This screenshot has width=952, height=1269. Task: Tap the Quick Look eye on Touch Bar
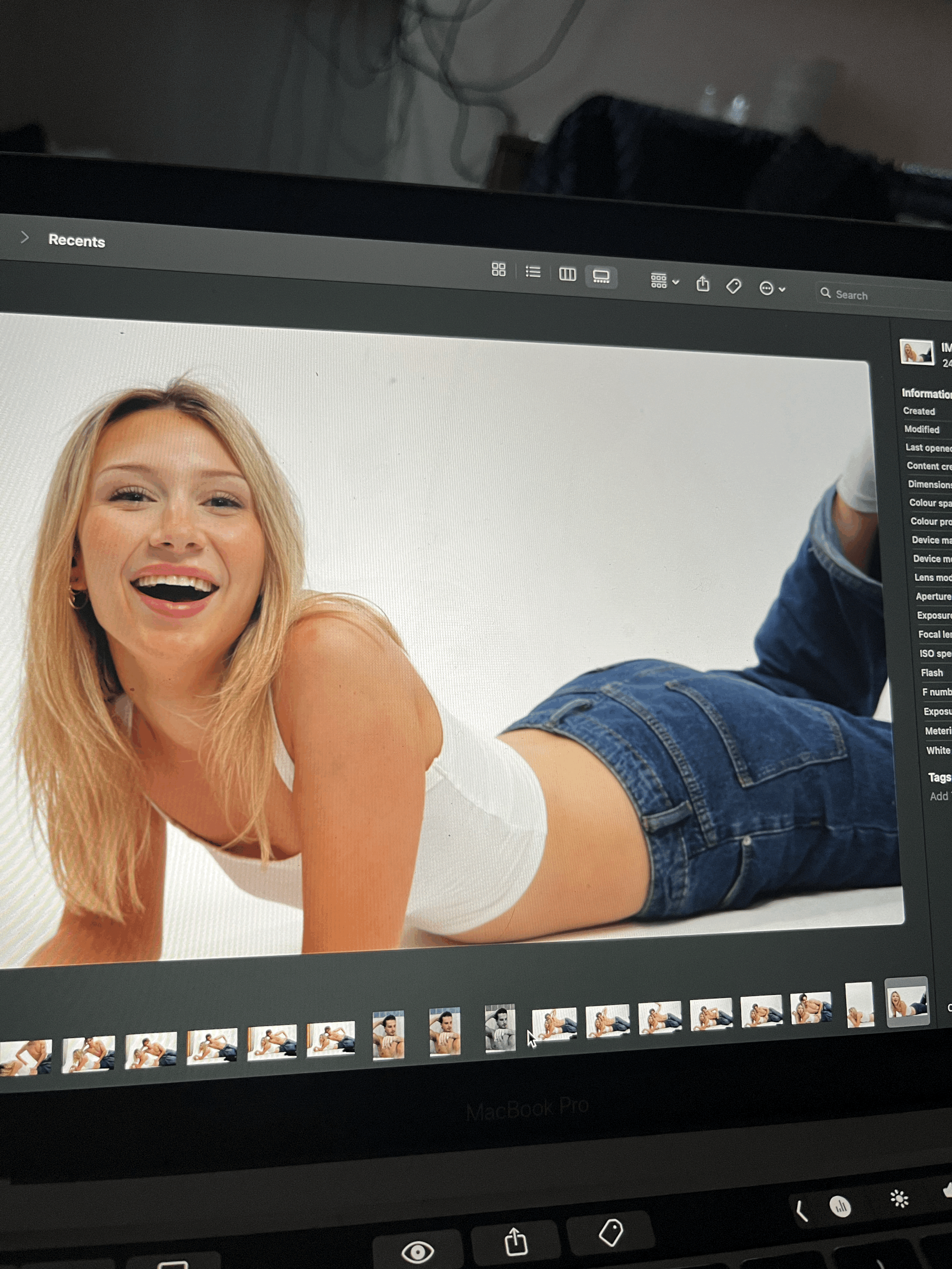[x=417, y=1251]
